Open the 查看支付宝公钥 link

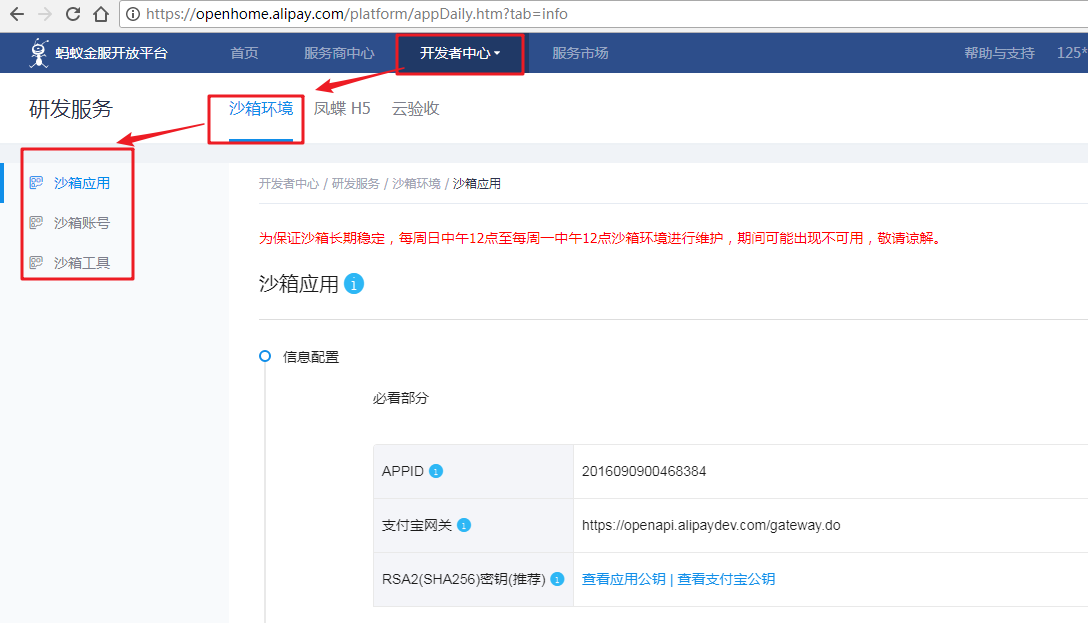pyautogui.click(x=726, y=579)
